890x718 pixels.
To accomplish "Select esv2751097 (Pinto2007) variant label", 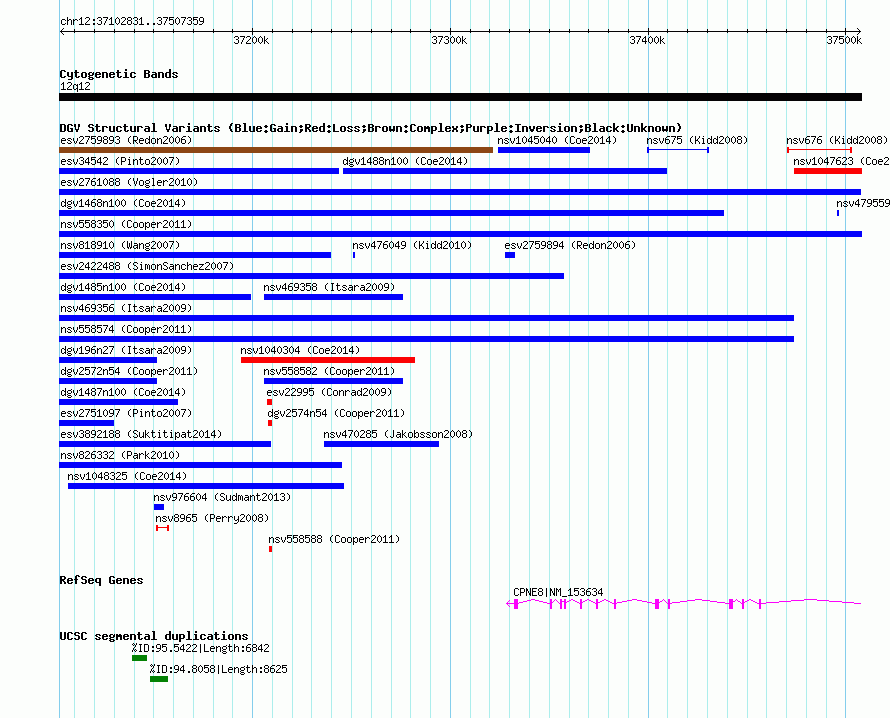I will [126, 413].
